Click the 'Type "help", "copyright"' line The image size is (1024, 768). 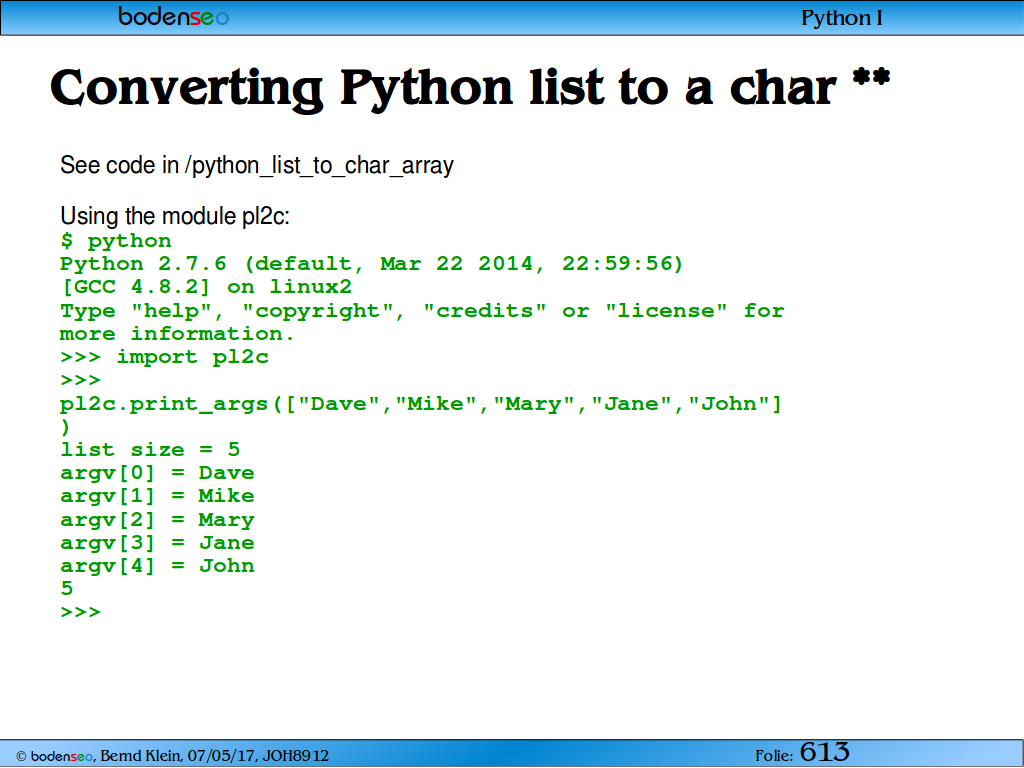pyautogui.click(x=422, y=311)
